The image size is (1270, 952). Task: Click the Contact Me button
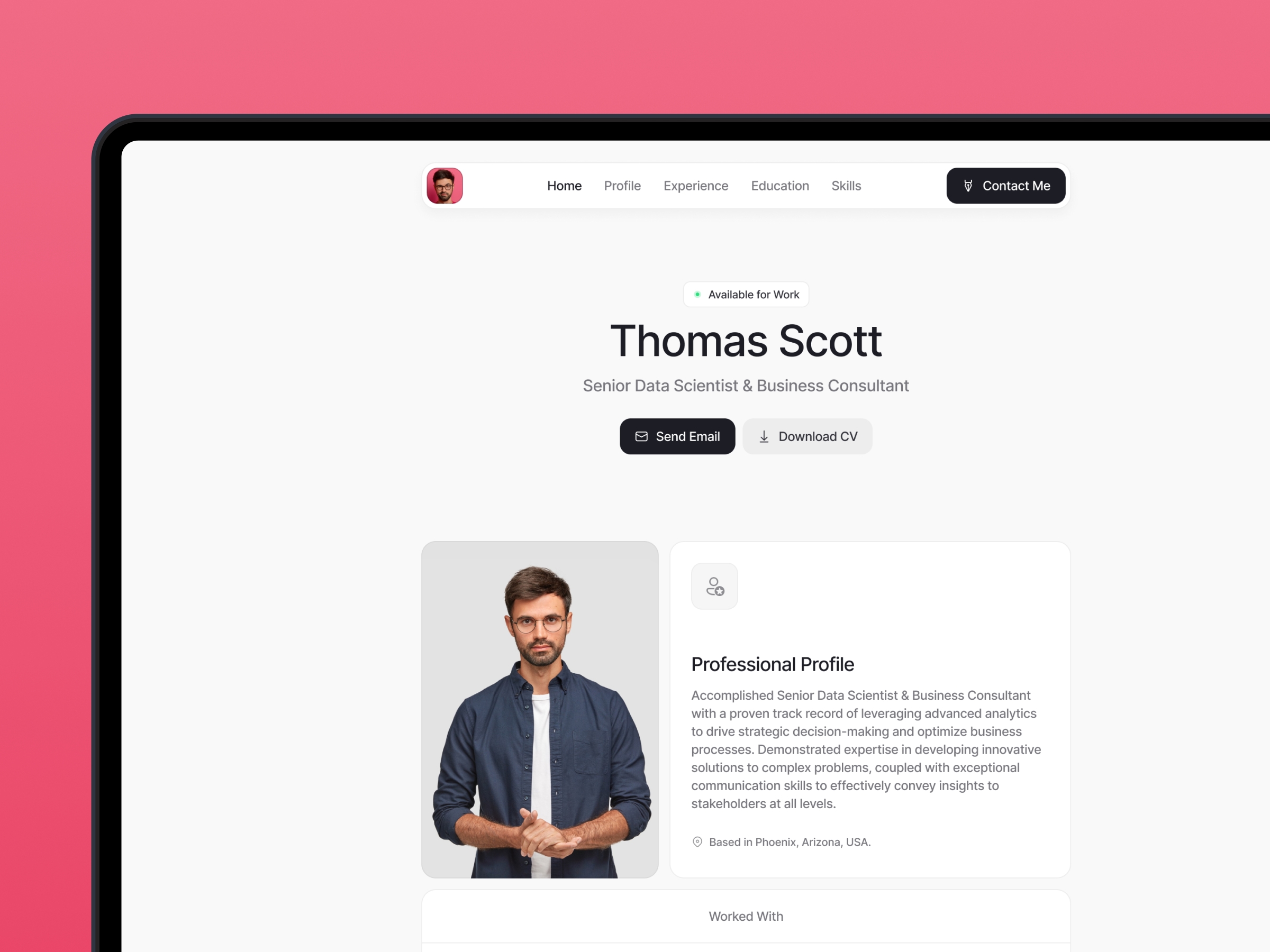(x=1004, y=185)
